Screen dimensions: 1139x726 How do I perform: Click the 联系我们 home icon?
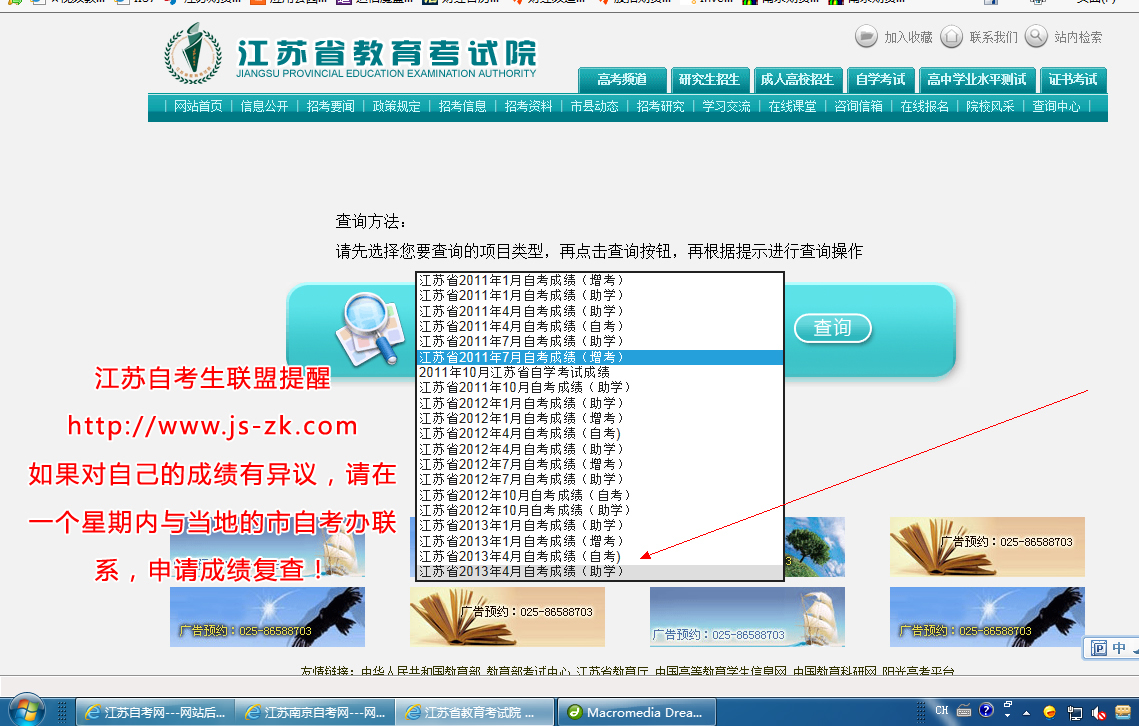952,37
